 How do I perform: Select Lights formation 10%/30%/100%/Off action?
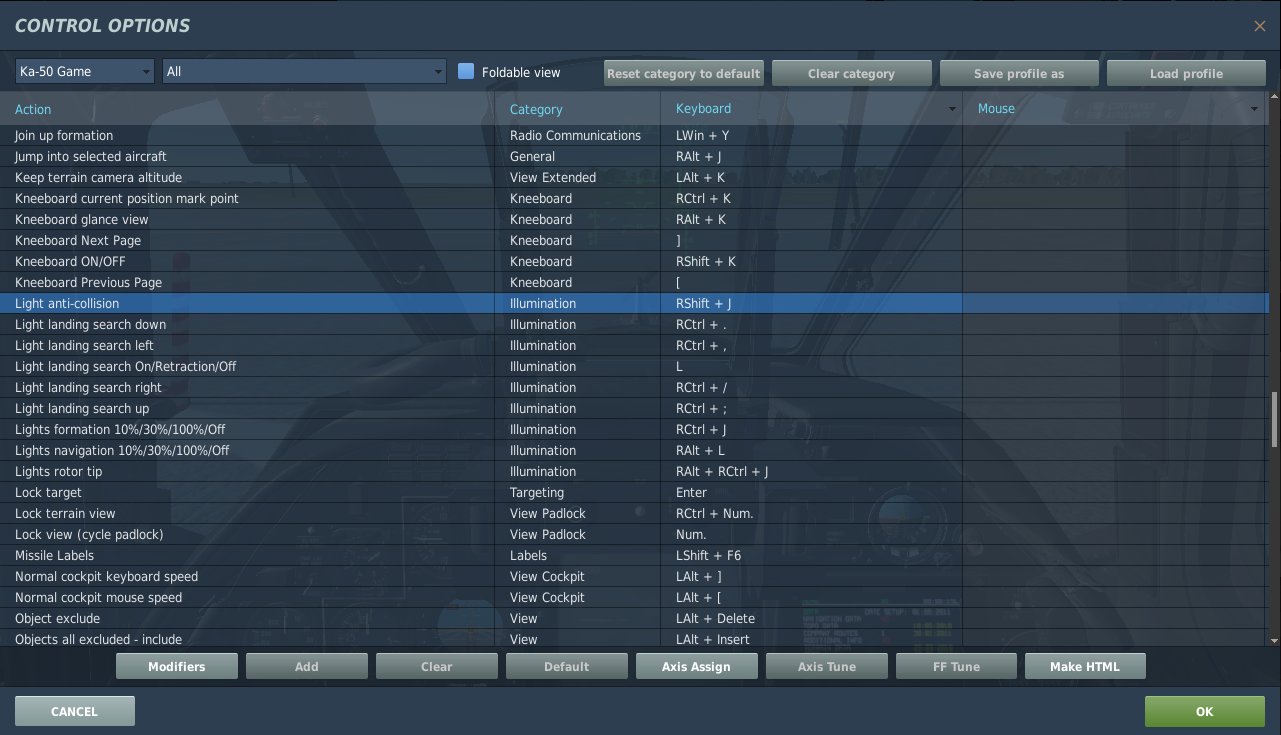coord(120,429)
